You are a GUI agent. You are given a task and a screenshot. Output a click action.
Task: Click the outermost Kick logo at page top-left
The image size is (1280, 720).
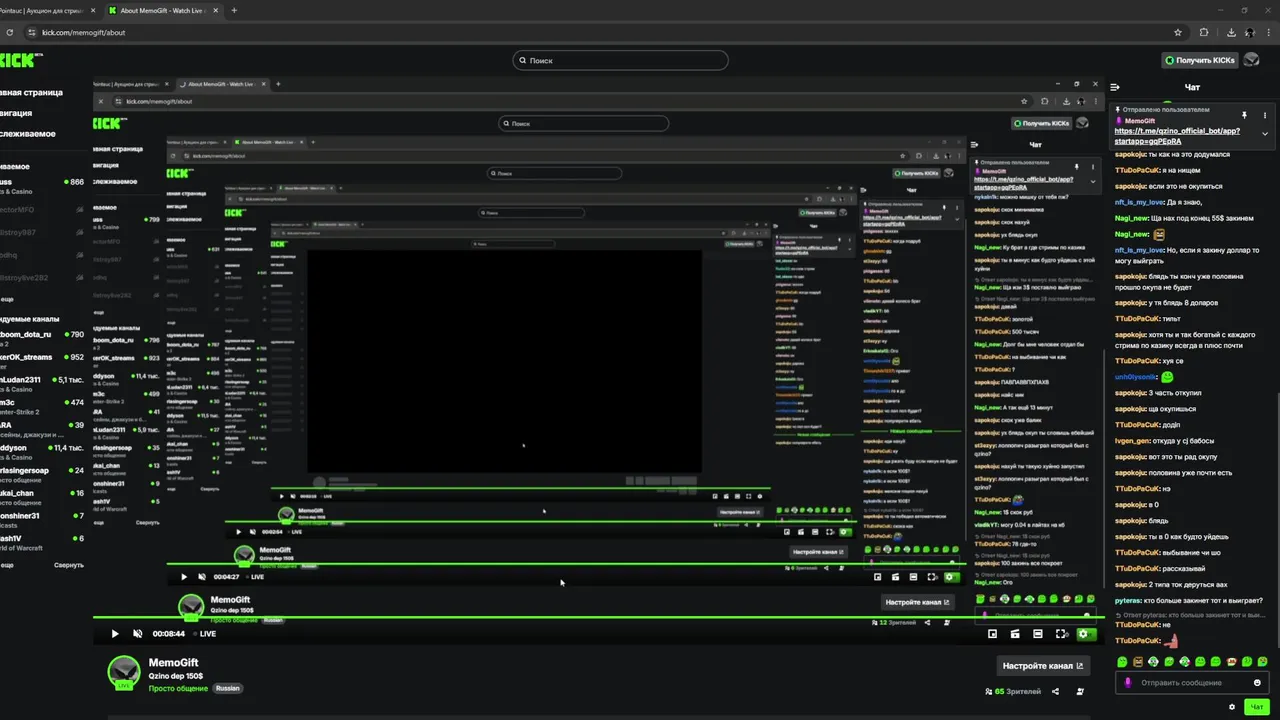pyautogui.click(x=20, y=60)
